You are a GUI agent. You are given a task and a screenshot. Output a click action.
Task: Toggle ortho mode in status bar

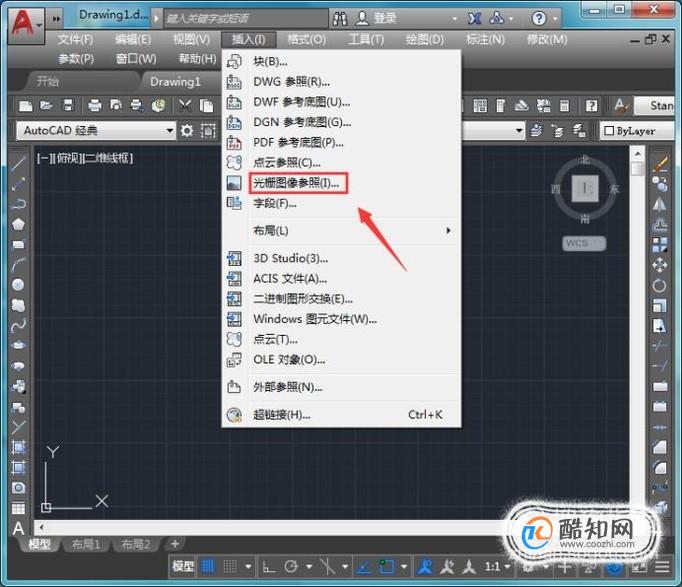coord(269,567)
